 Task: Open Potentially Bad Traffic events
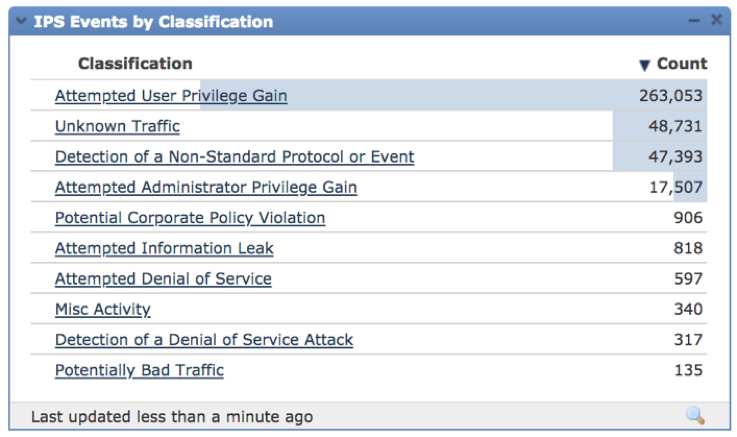pos(139,370)
